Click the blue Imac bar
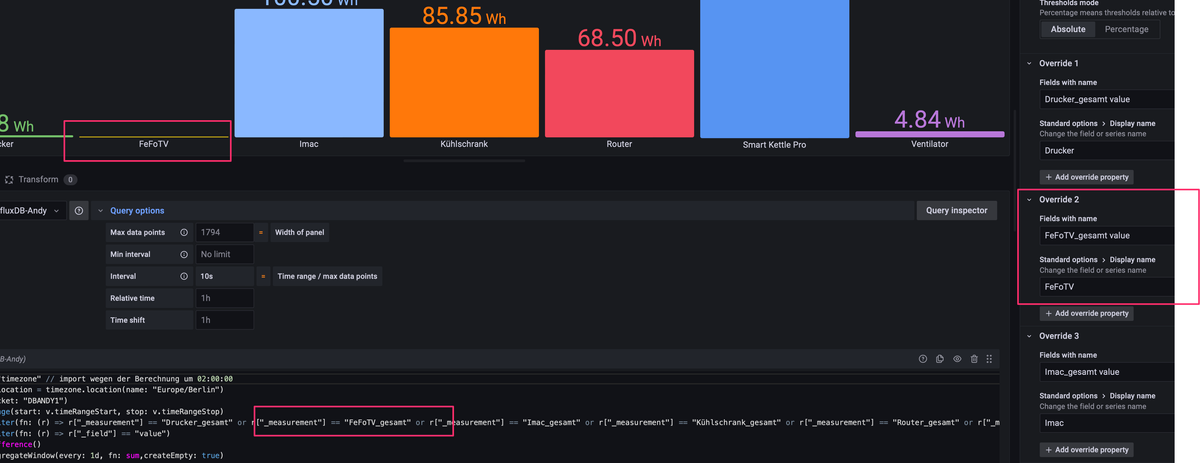Image resolution: width=1200 pixels, height=463 pixels. [309, 73]
